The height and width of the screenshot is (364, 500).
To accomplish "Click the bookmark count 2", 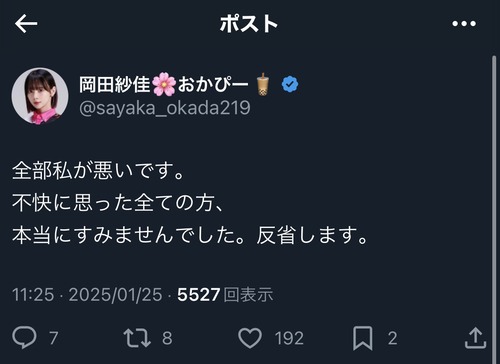I will tap(392, 338).
